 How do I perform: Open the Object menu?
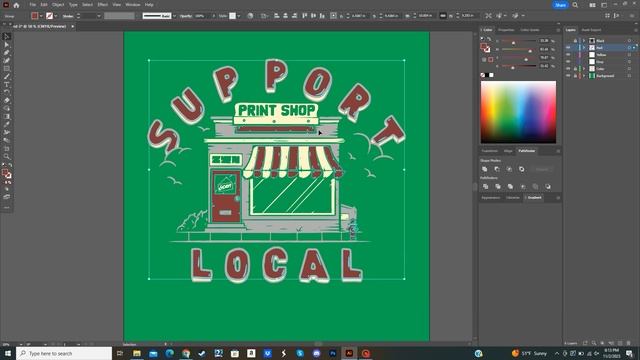[x=58, y=5]
